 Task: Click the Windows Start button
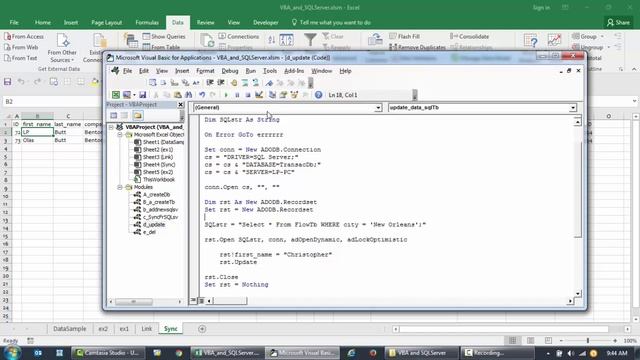(x=11, y=353)
